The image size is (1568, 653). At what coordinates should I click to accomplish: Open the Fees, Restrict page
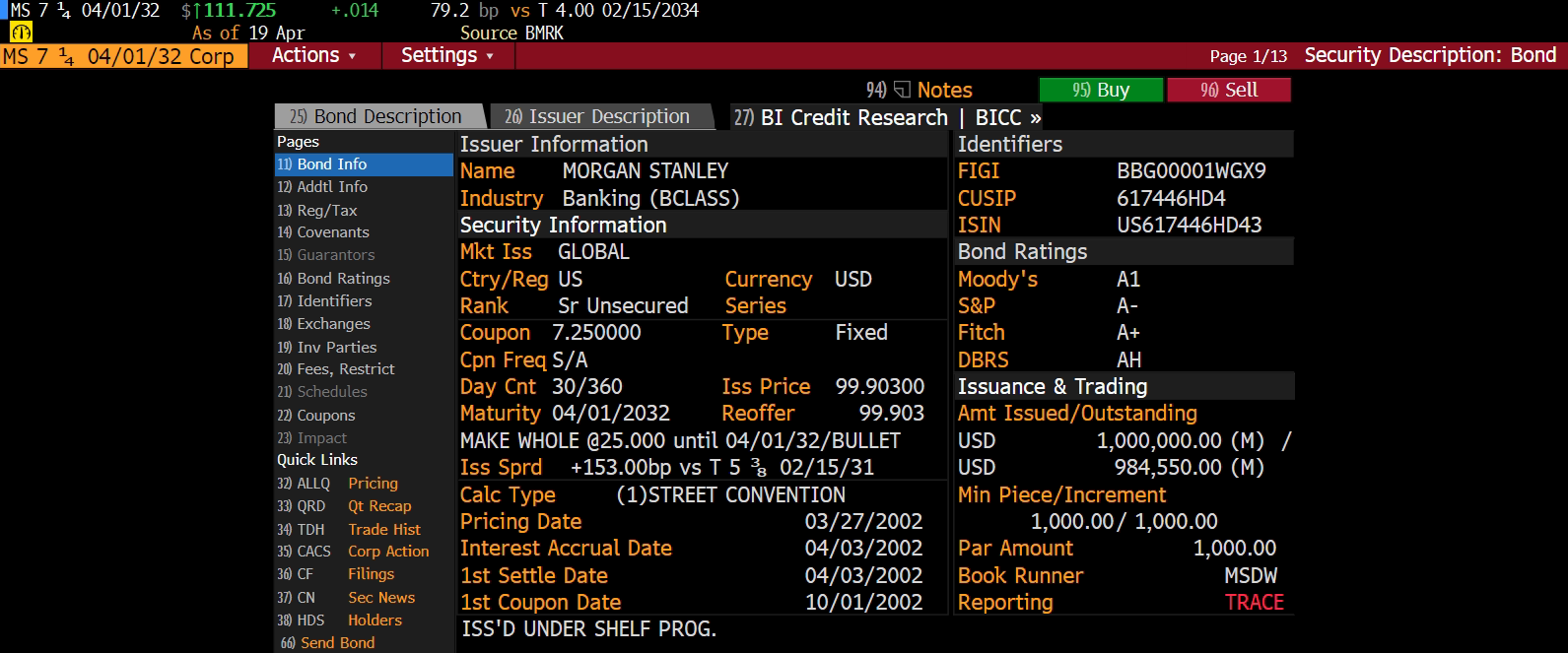click(x=364, y=369)
